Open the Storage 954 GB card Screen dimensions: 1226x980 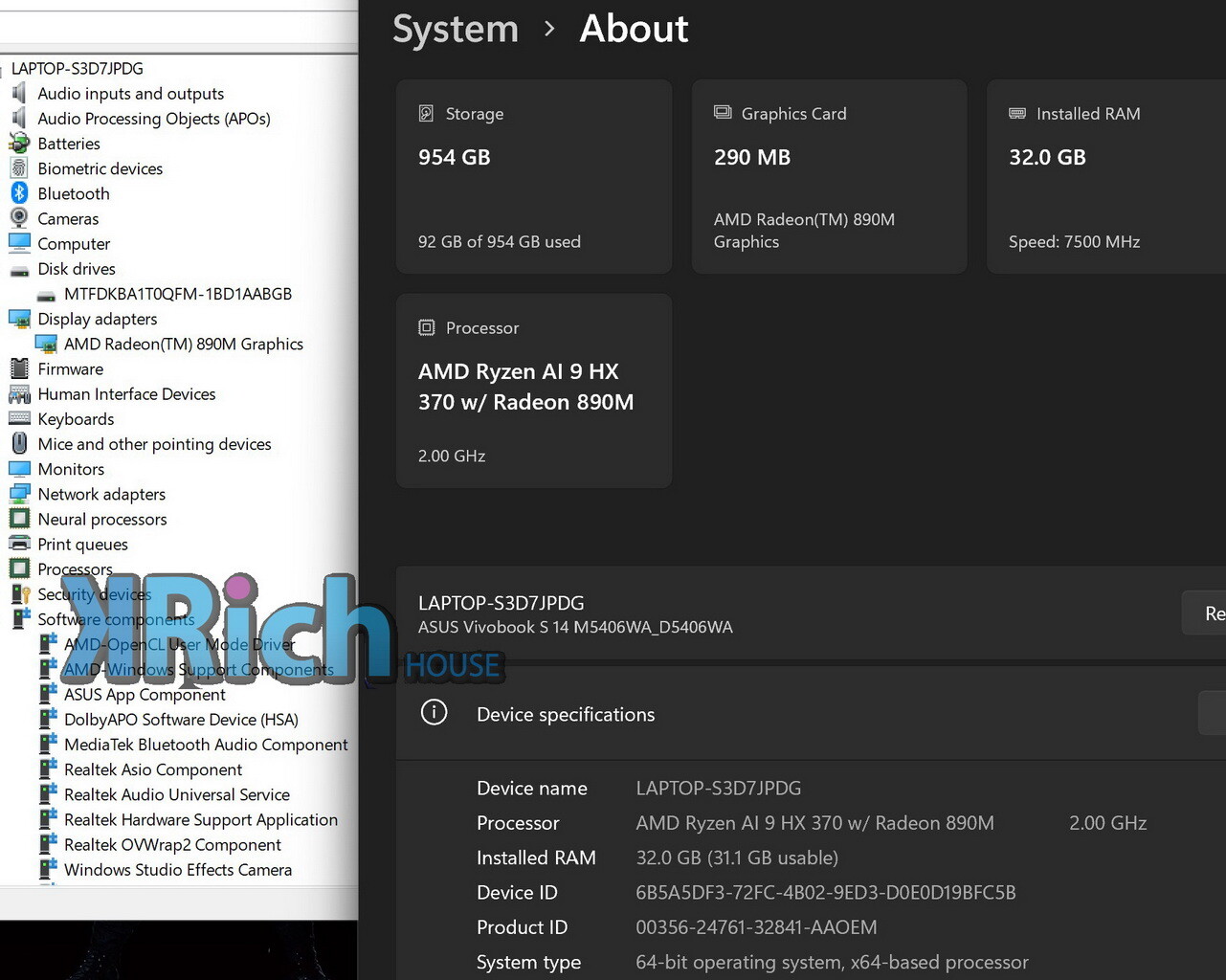(534, 176)
